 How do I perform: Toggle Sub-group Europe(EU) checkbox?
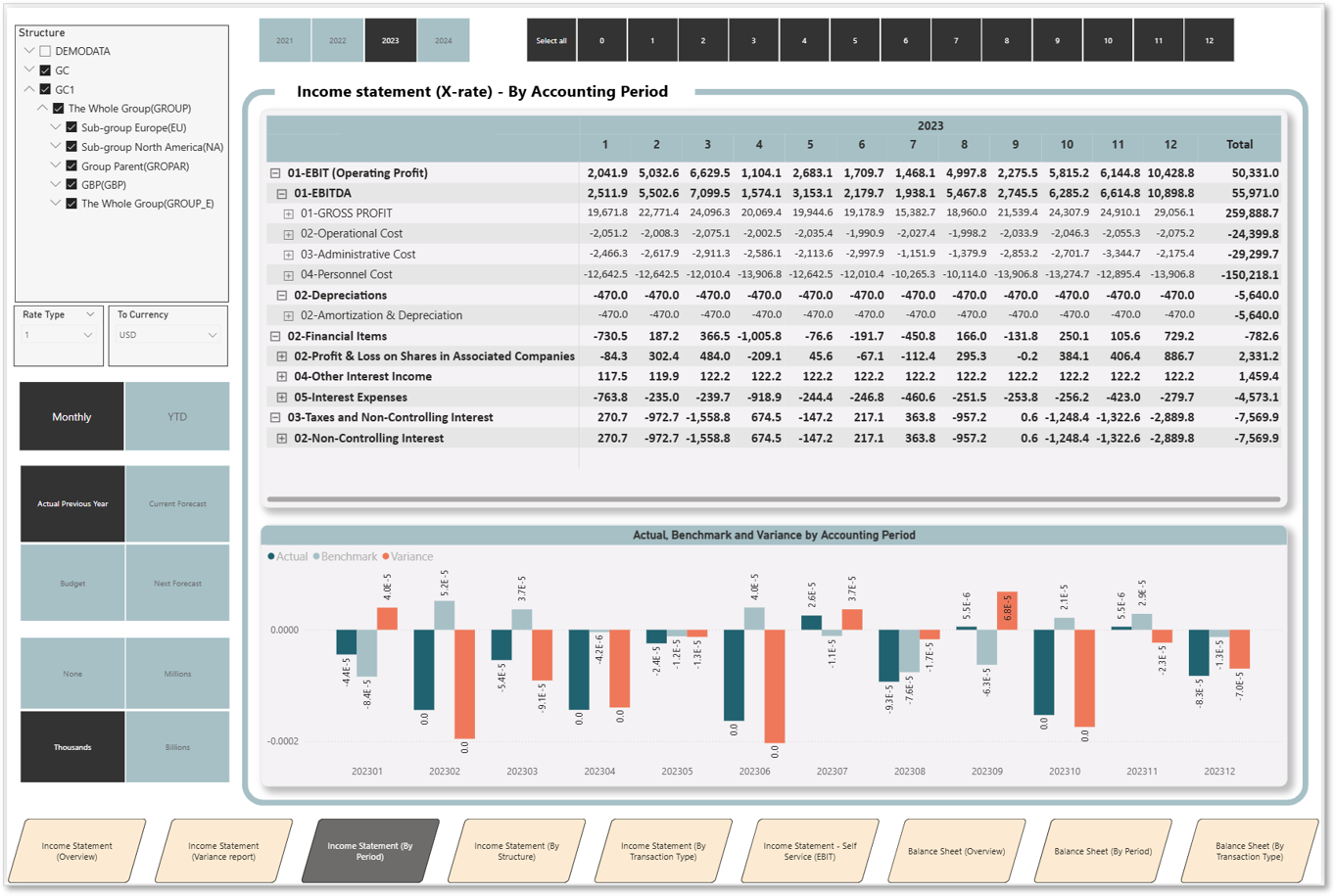[72, 127]
